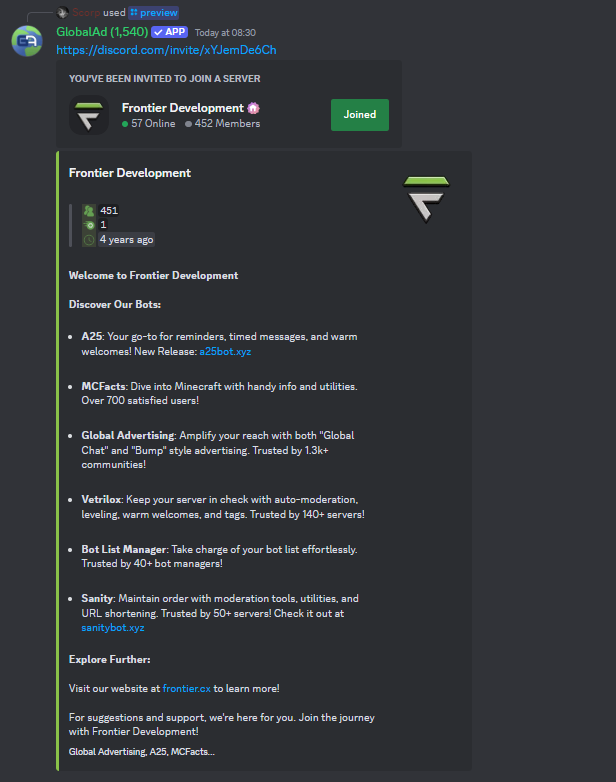Click the Frontier Development embed title
The width and height of the screenshot is (616, 782).
pos(130,173)
